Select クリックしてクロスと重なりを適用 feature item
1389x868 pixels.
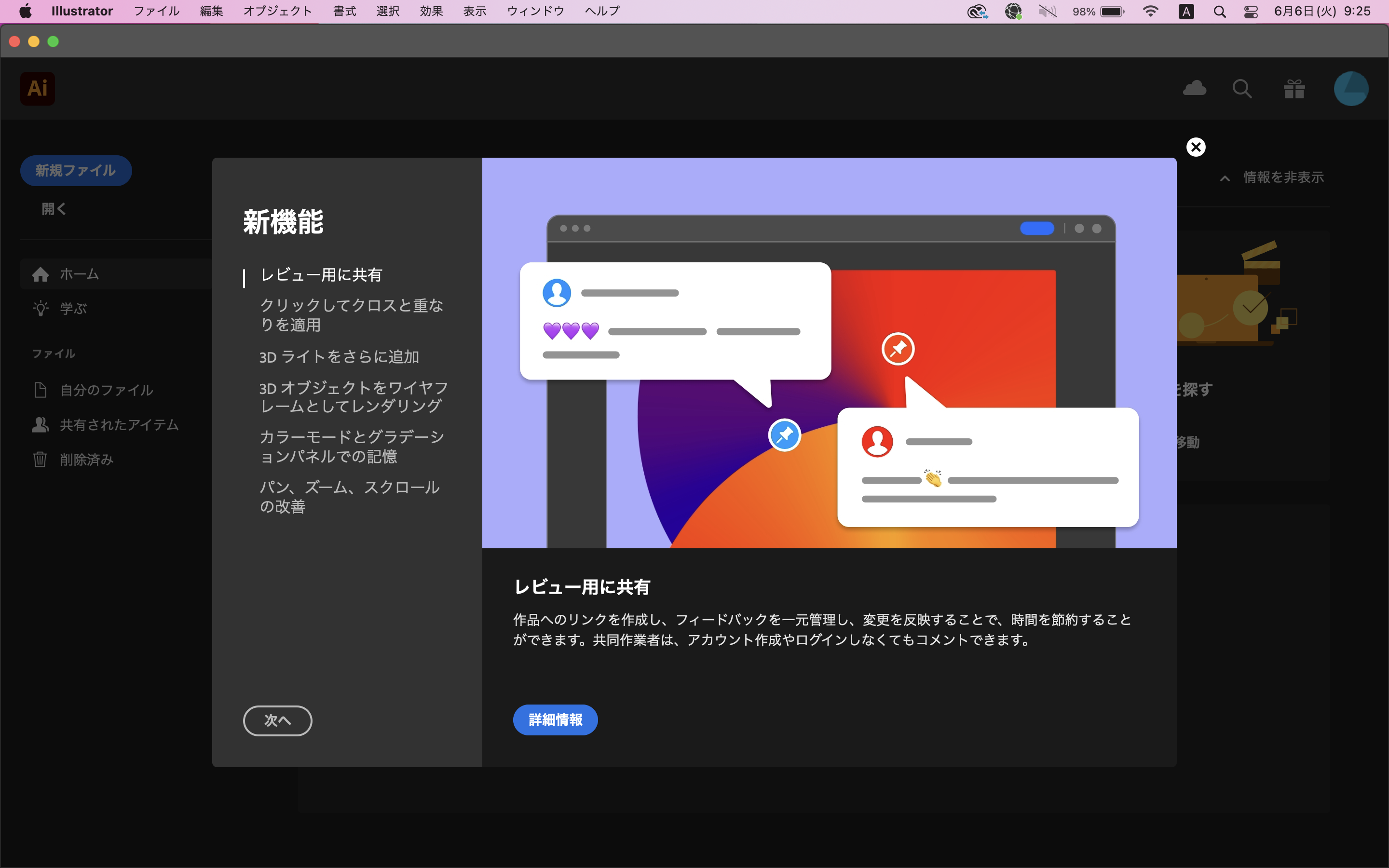(351, 314)
